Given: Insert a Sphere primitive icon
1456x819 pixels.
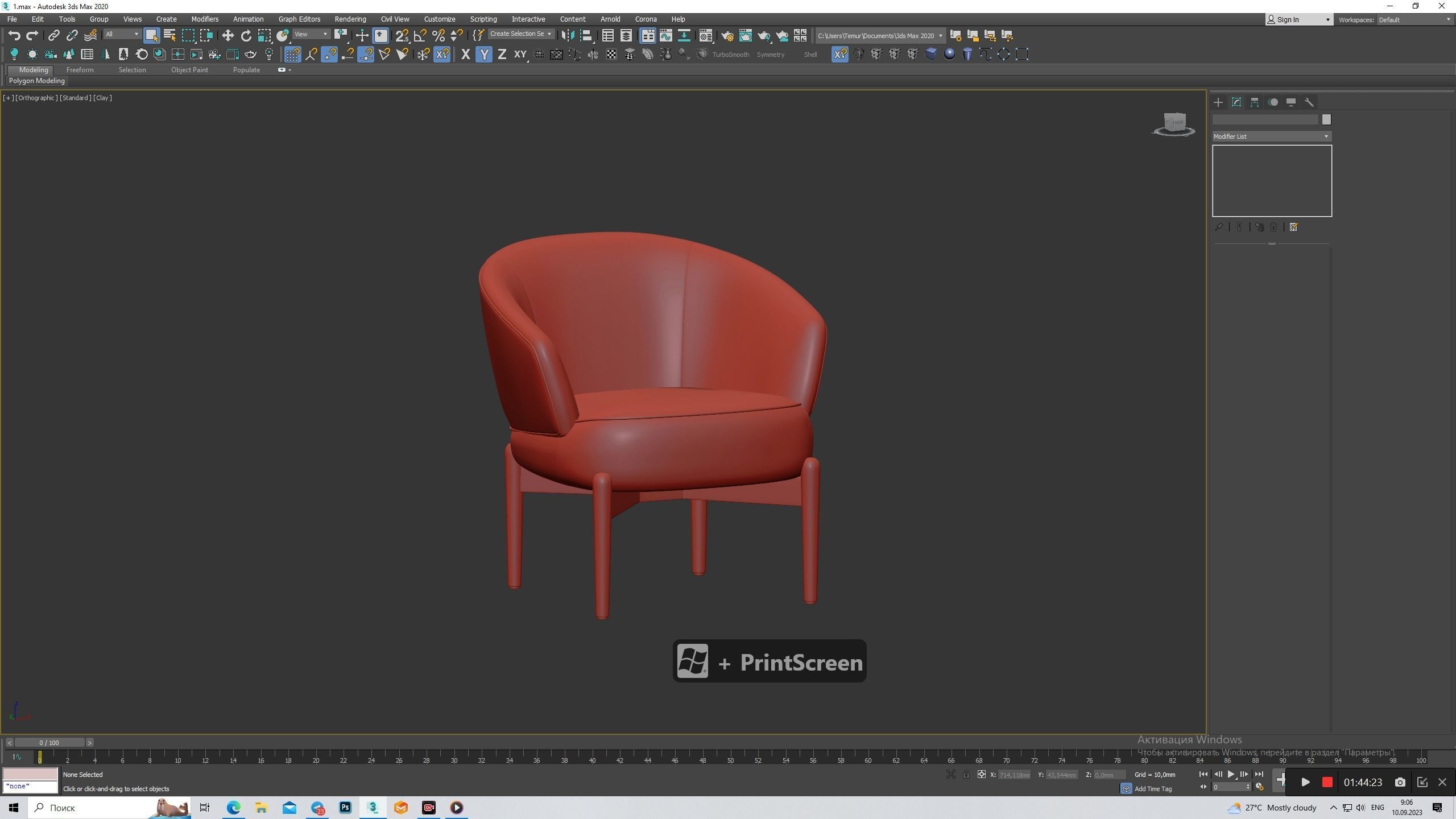Looking at the screenshot, I should point(949,54).
